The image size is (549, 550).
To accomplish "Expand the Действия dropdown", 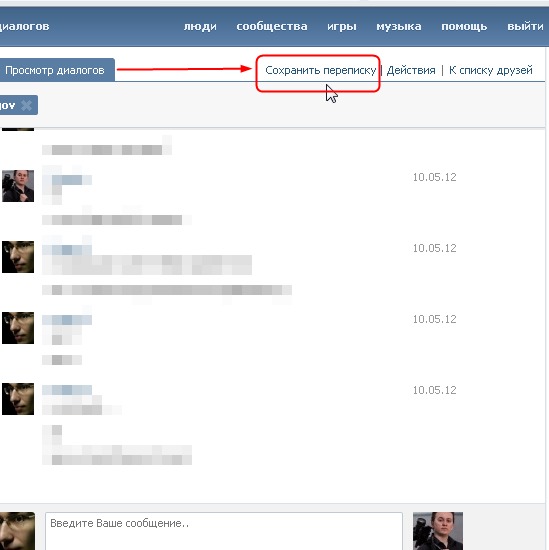I will tap(411, 70).
